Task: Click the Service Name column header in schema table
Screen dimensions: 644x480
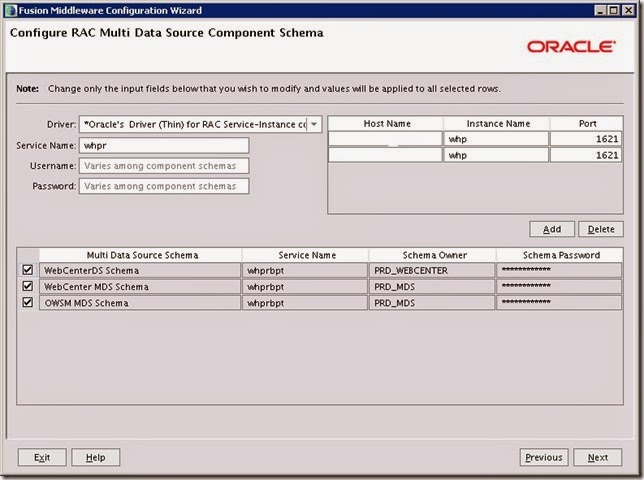Action: (306, 255)
